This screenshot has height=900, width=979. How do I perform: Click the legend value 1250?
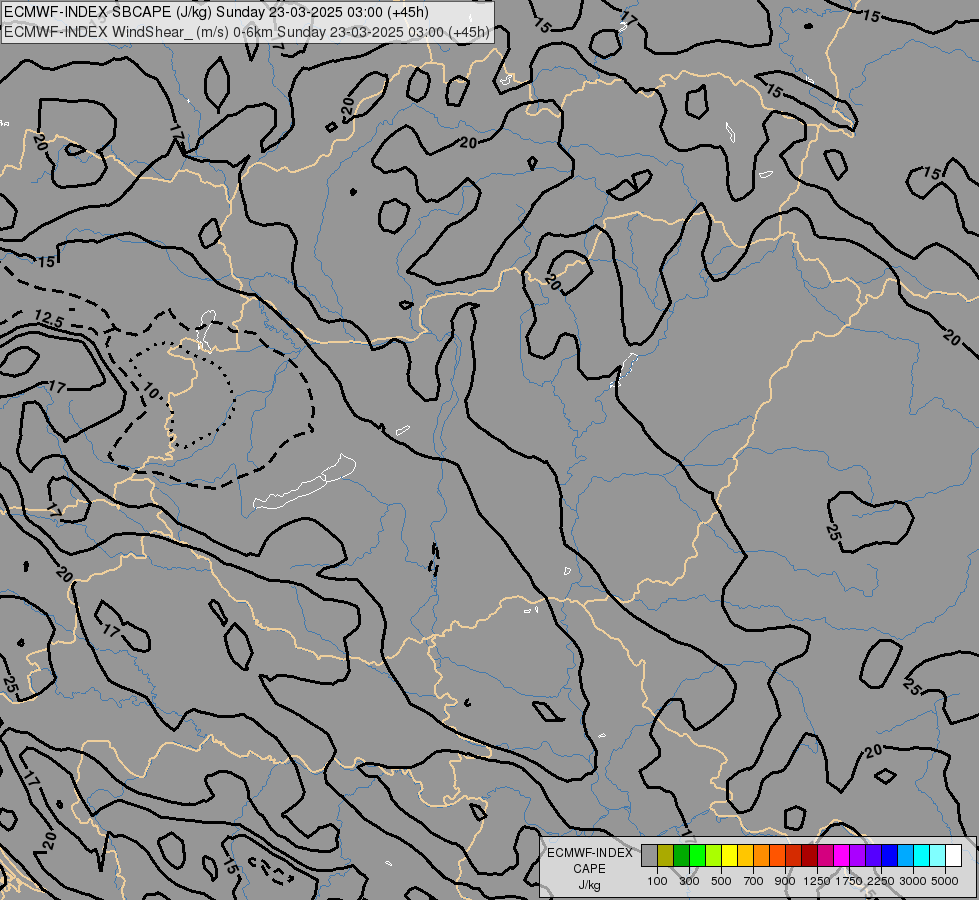click(817, 881)
